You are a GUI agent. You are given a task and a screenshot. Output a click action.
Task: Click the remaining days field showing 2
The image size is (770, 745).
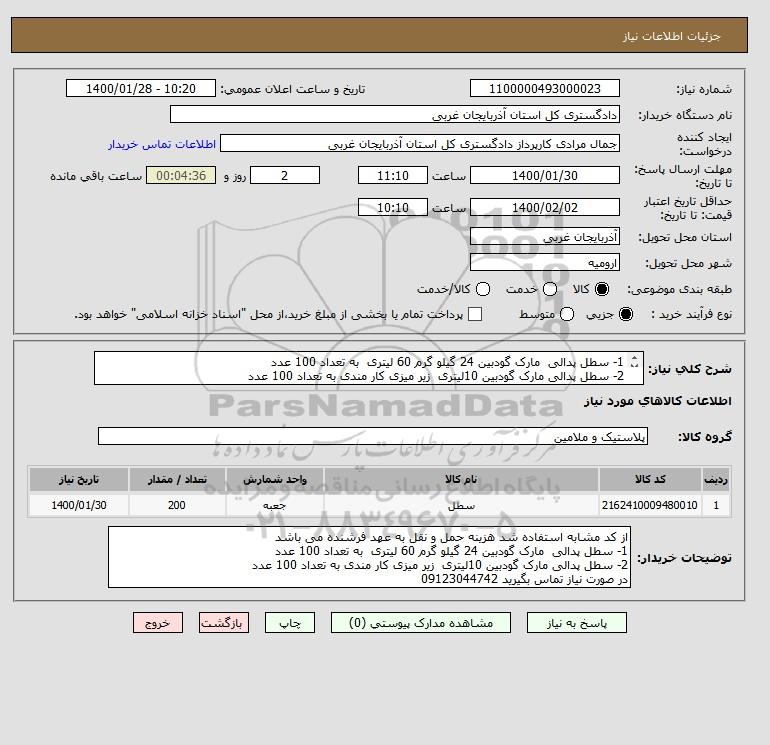point(285,175)
